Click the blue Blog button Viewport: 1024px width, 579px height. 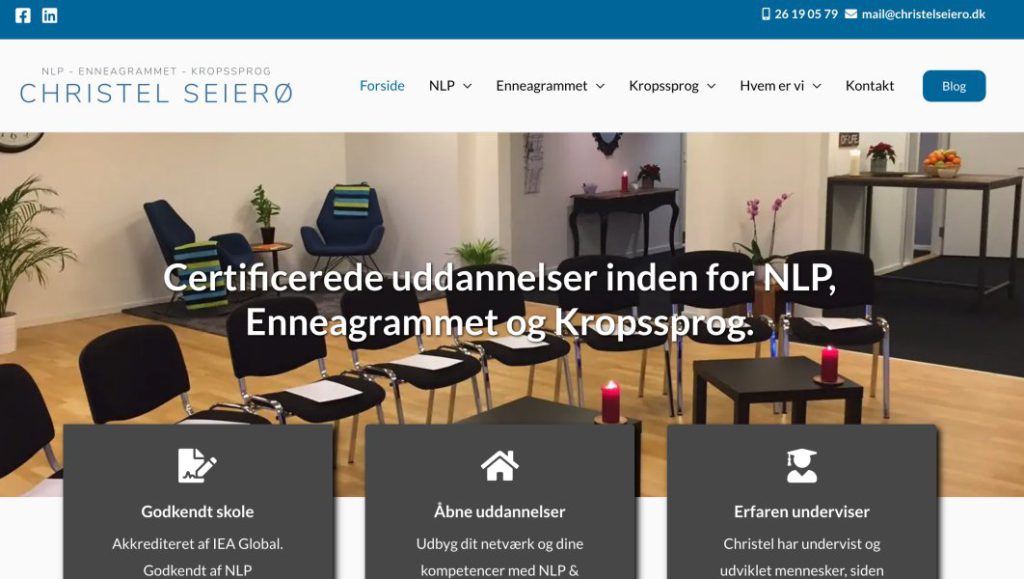pyautogui.click(x=953, y=86)
